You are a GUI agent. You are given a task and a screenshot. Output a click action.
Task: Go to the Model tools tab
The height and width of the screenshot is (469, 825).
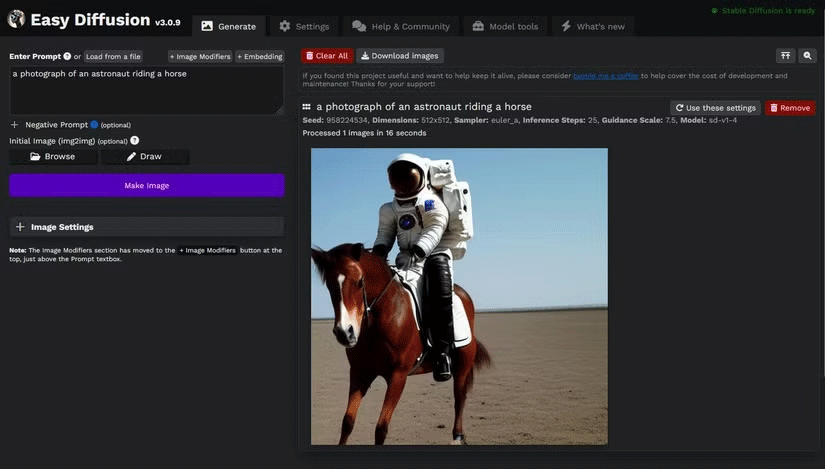coord(506,26)
